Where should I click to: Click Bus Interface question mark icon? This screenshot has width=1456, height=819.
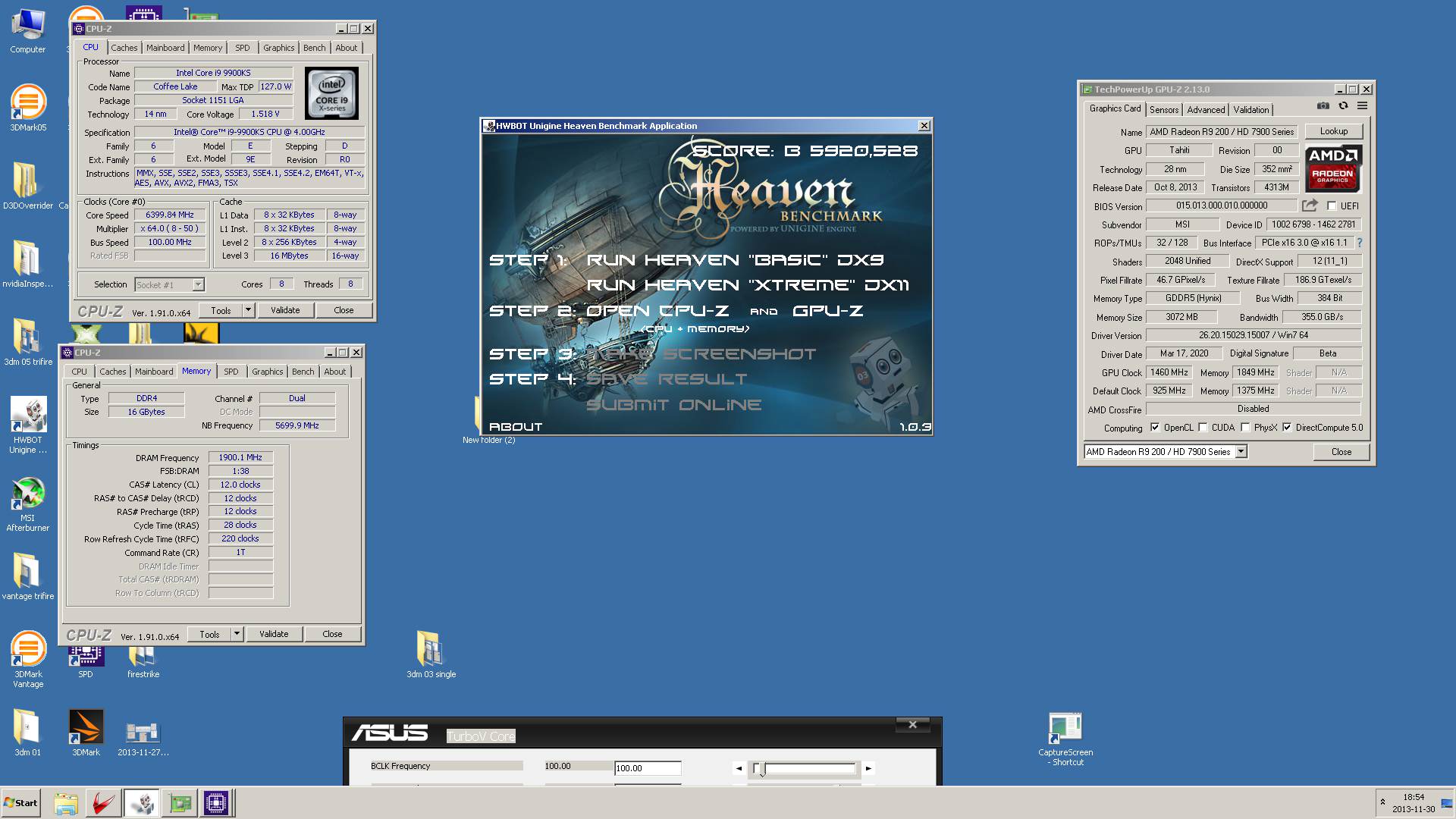pos(1360,243)
